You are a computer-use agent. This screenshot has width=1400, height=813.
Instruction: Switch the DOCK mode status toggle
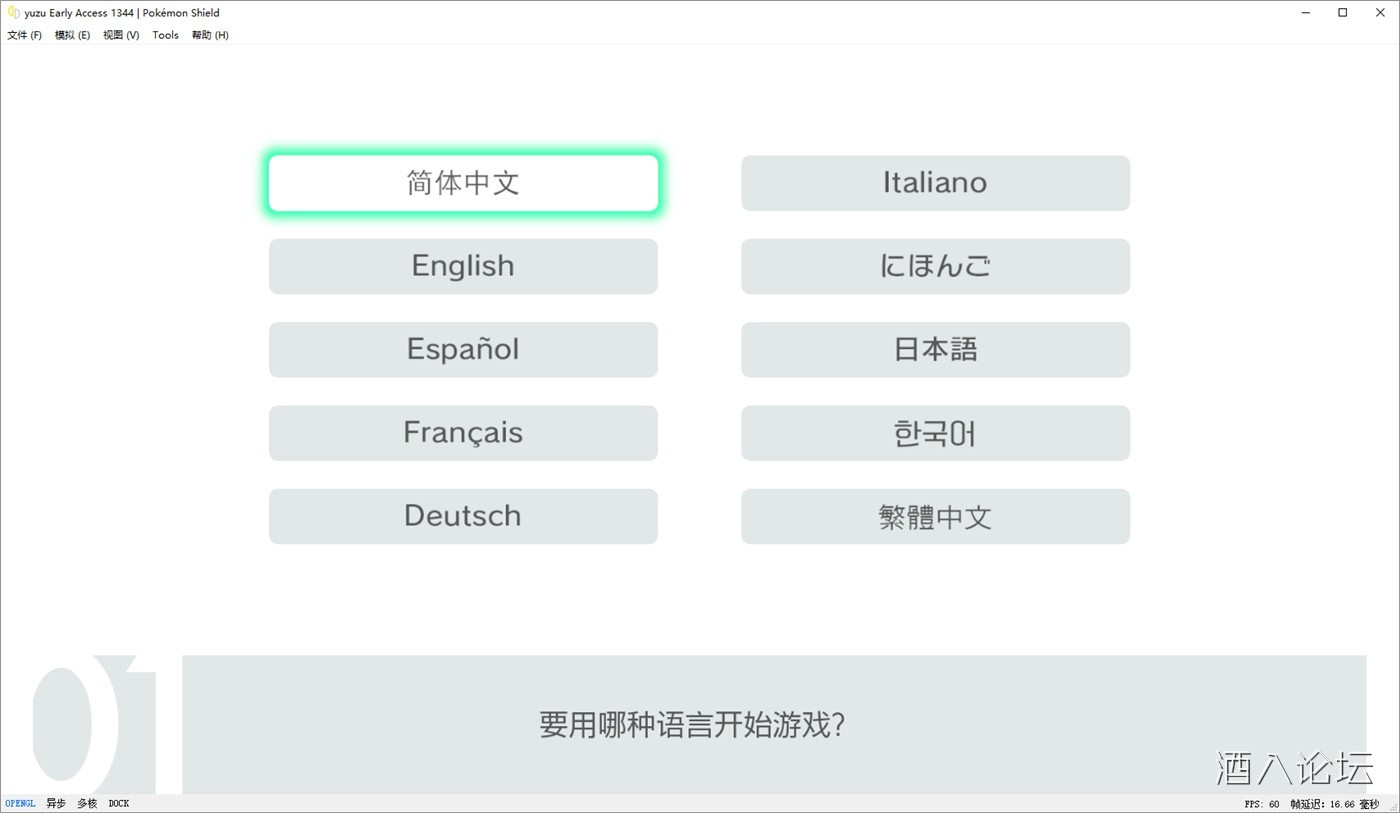[119, 804]
